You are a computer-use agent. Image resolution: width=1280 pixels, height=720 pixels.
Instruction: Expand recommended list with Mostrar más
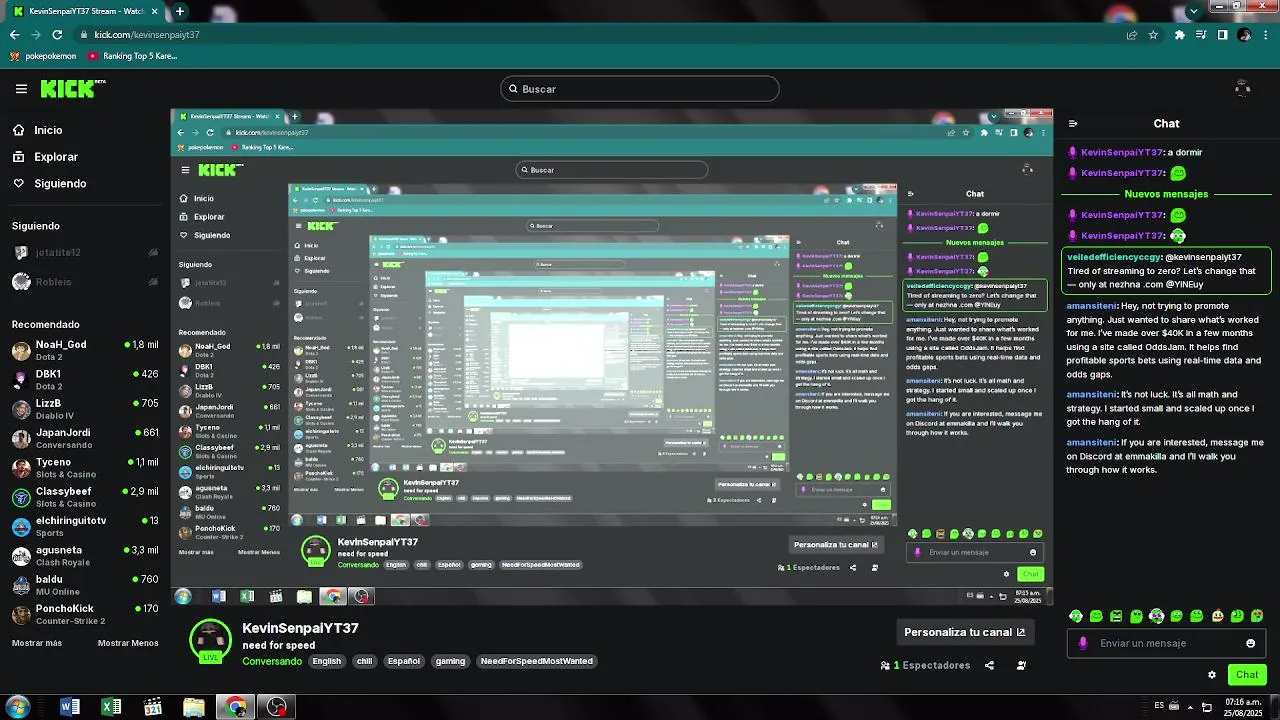[x=37, y=643]
